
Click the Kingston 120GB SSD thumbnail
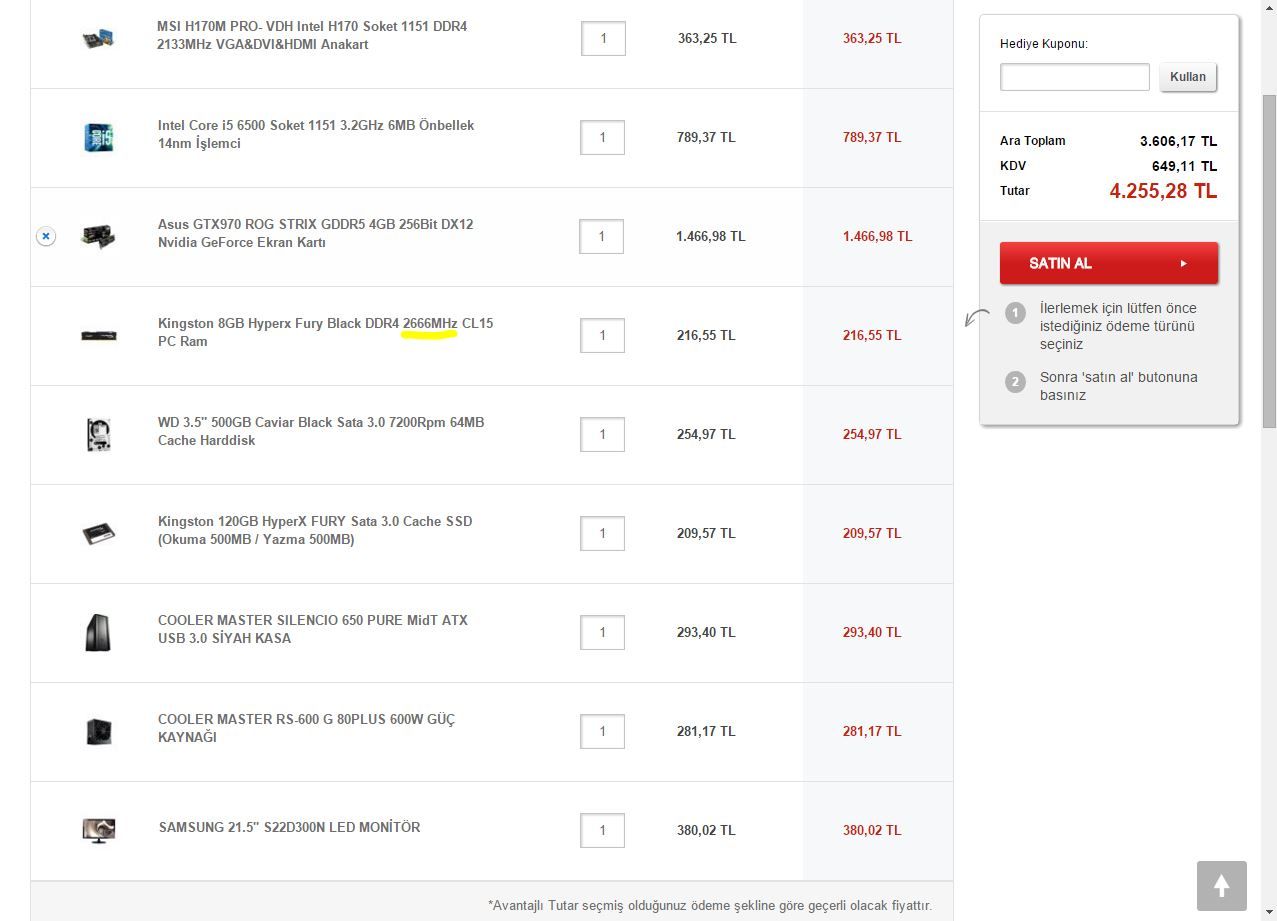98,533
